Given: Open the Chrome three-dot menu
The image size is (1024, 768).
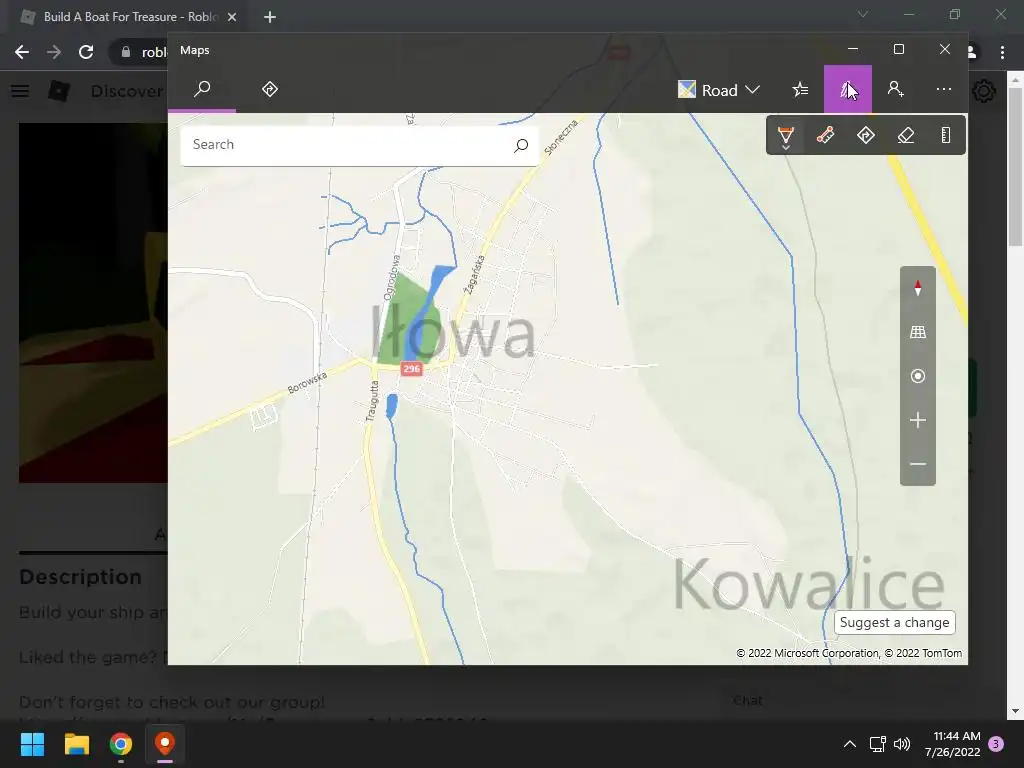Looking at the screenshot, I should [1002, 52].
